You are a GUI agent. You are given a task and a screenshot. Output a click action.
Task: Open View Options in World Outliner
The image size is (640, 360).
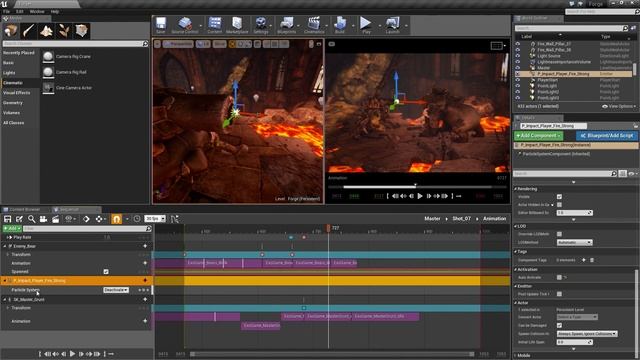(619, 107)
